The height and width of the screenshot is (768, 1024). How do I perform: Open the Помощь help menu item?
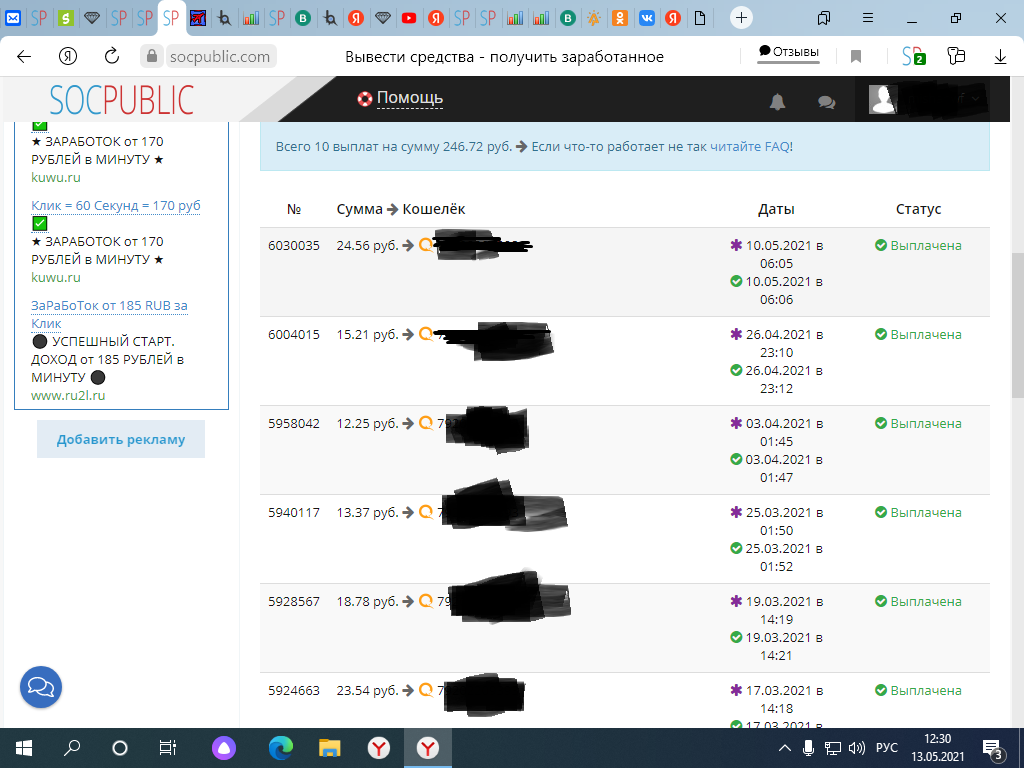[400, 98]
